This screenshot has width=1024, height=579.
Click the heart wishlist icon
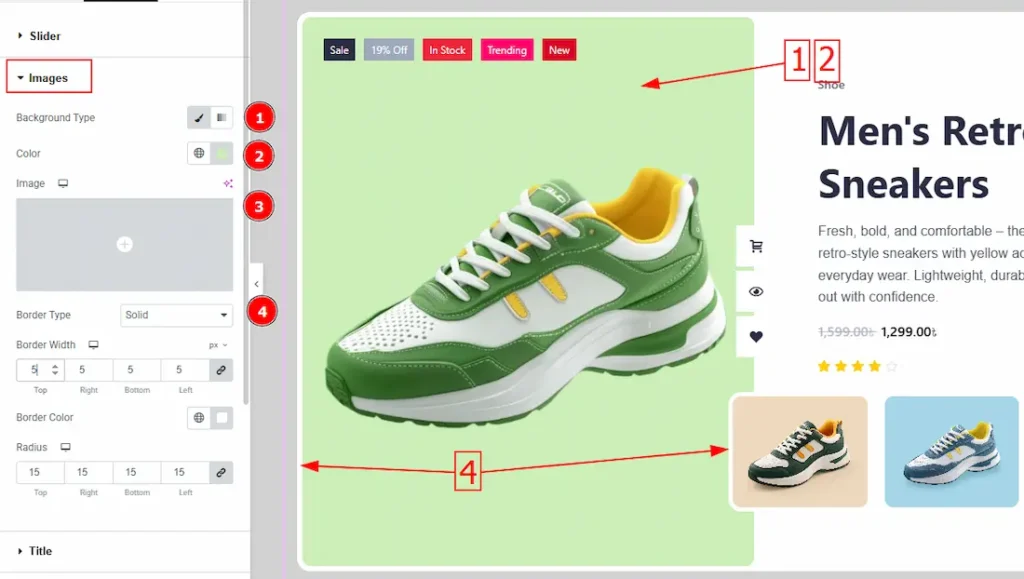tap(756, 337)
